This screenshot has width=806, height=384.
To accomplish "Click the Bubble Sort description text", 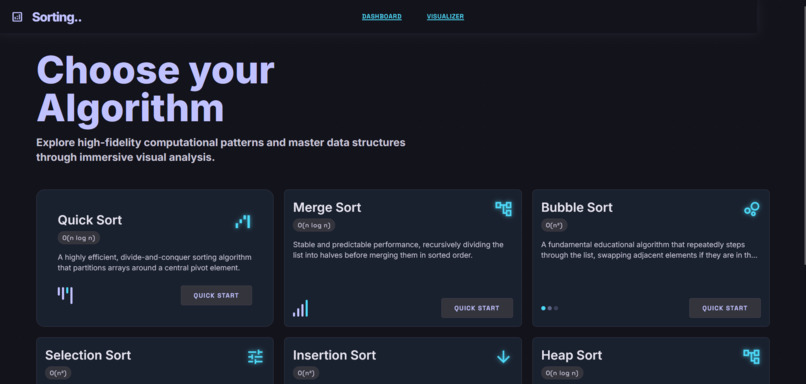I will click(650, 250).
